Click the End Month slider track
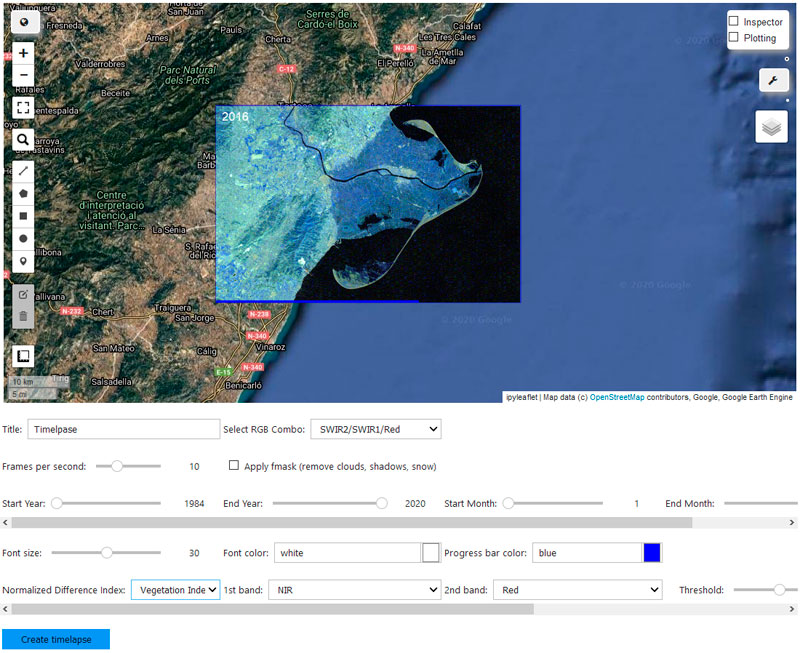 [761, 503]
